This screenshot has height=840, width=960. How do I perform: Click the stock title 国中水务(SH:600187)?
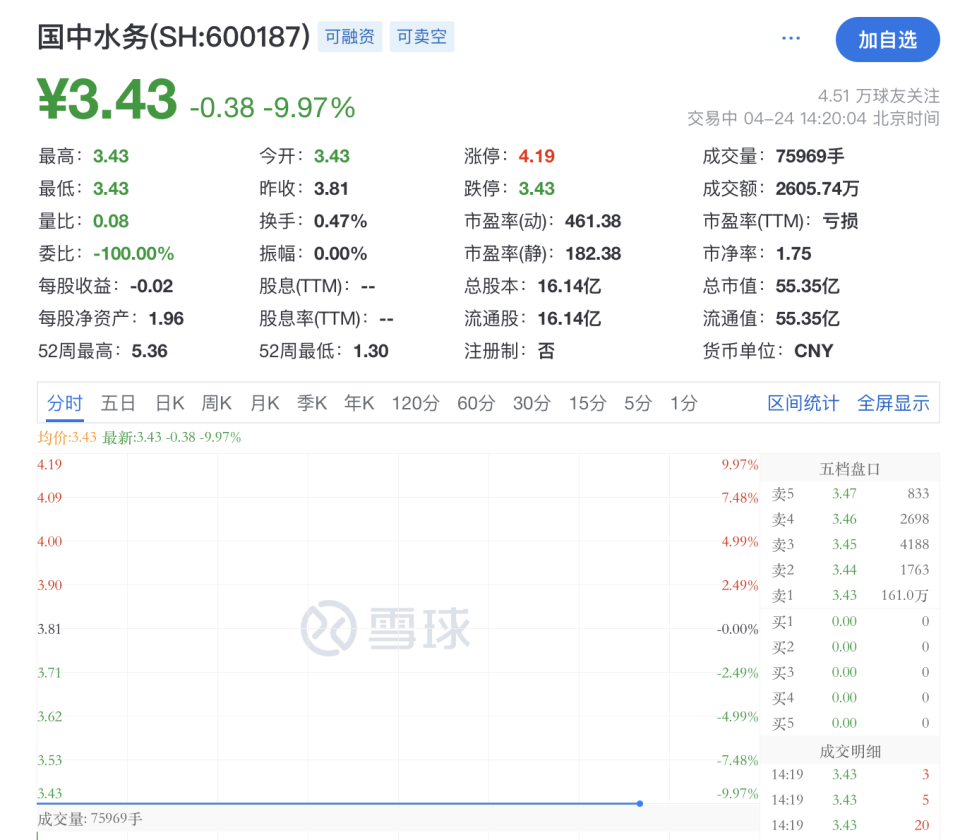(x=174, y=37)
